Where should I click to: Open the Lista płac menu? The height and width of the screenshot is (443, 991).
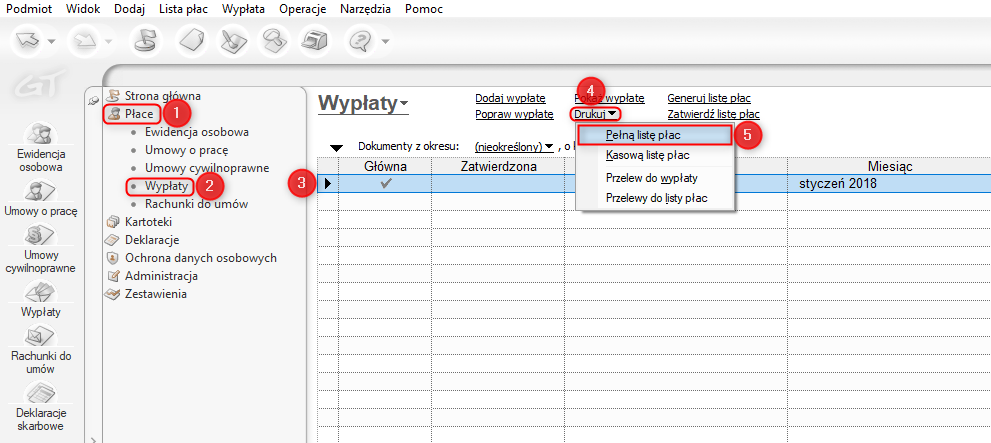pyautogui.click(x=184, y=9)
